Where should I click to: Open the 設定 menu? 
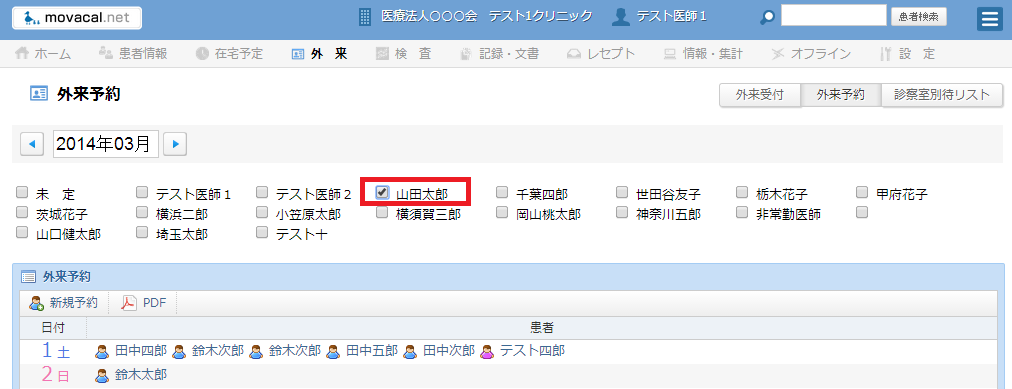coord(907,54)
